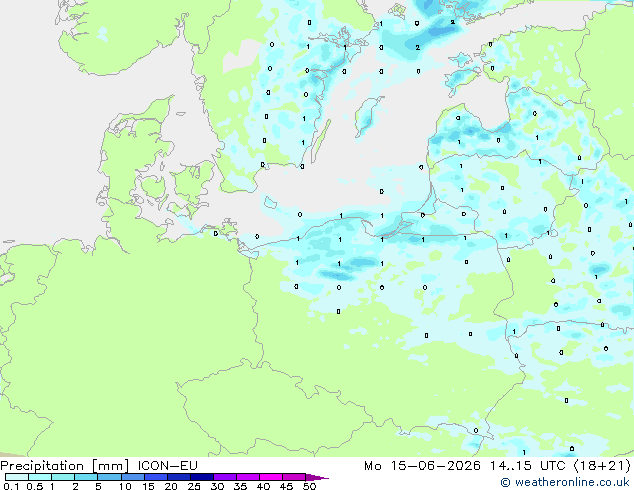
Task: Click the 0.1–0.5 mm palest cyan legend swatch
Action: tap(17, 477)
